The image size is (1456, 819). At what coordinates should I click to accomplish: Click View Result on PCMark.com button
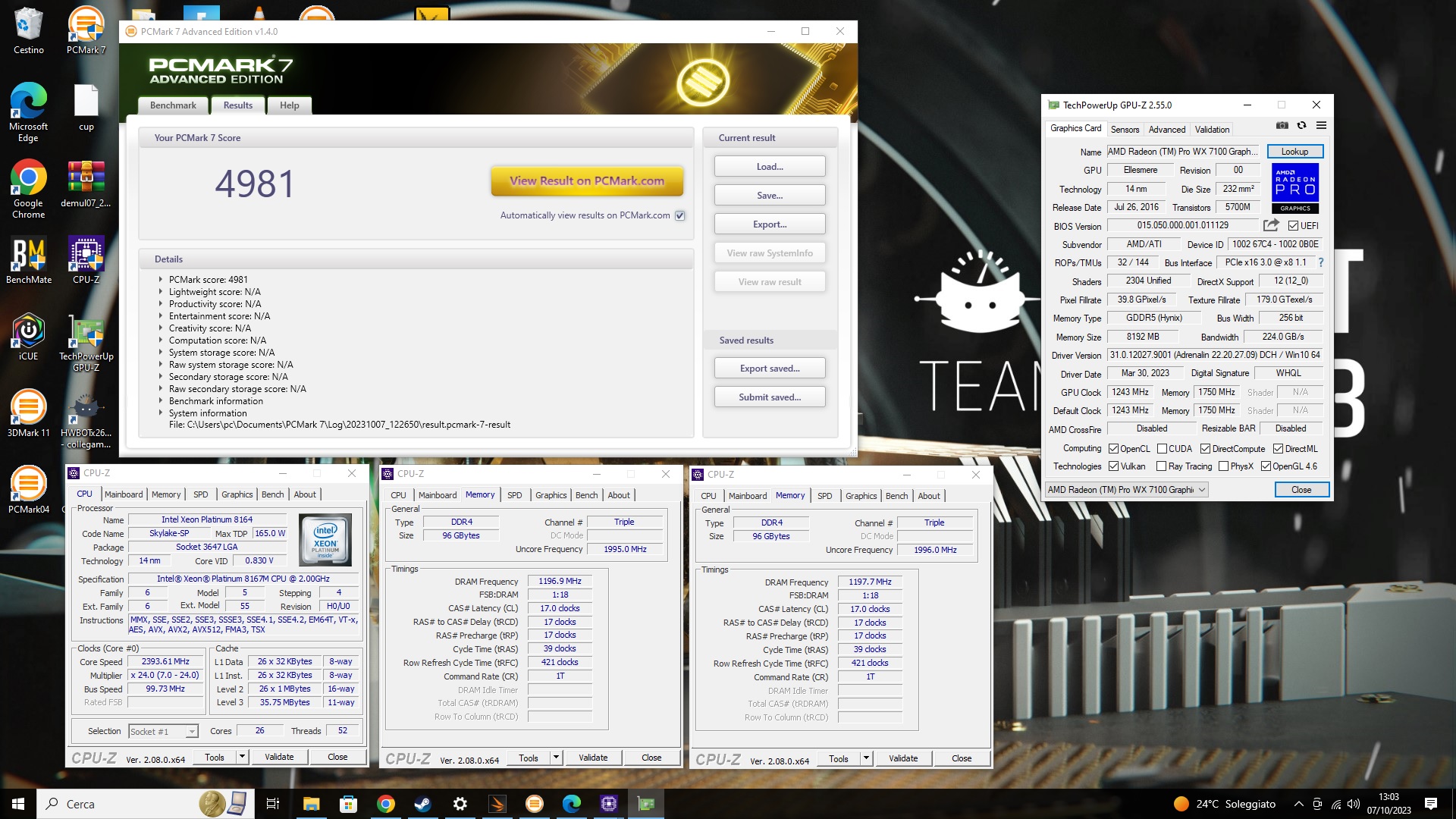click(587, 181)
